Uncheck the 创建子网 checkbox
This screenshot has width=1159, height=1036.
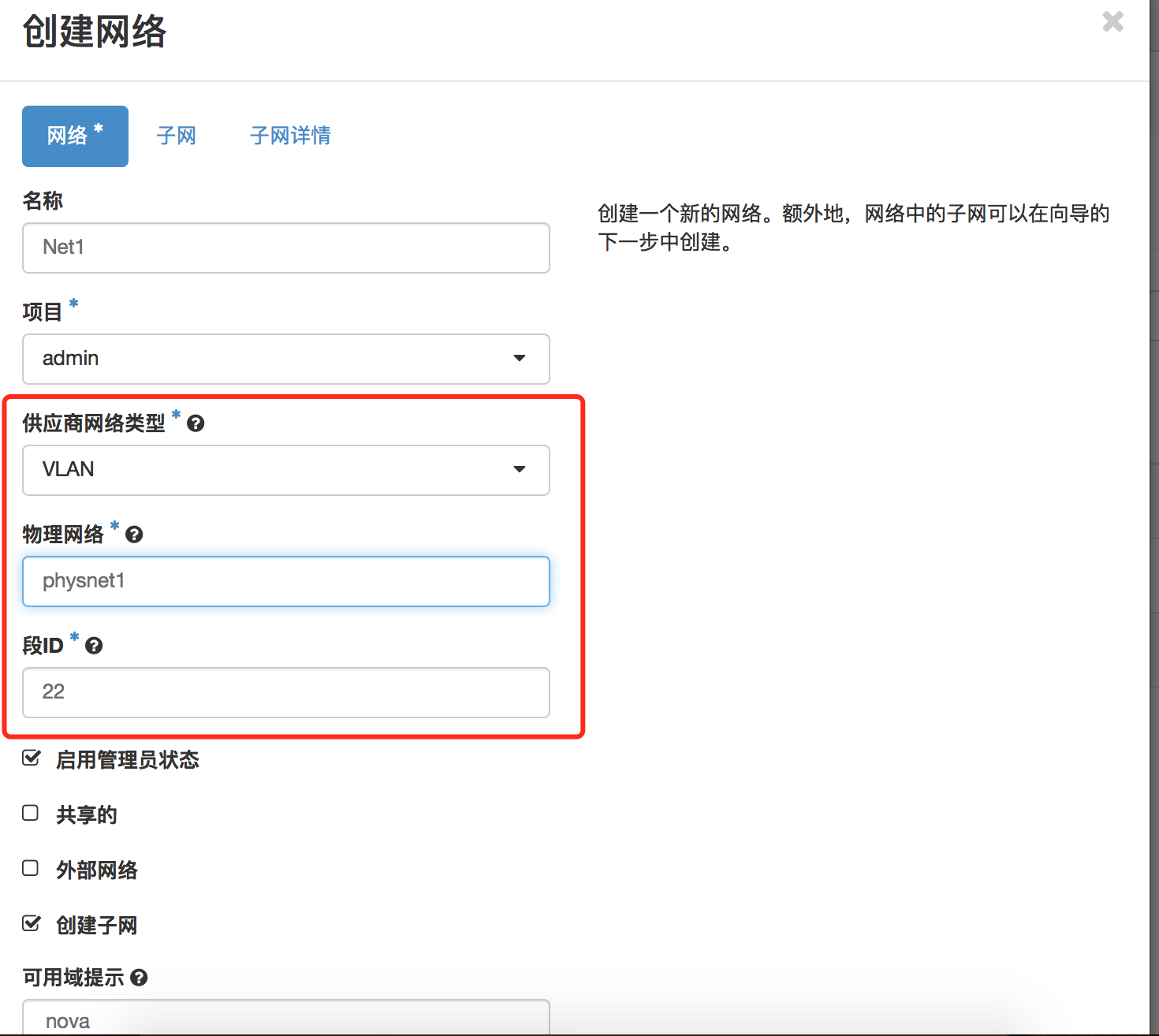click(x=31, y=923)
